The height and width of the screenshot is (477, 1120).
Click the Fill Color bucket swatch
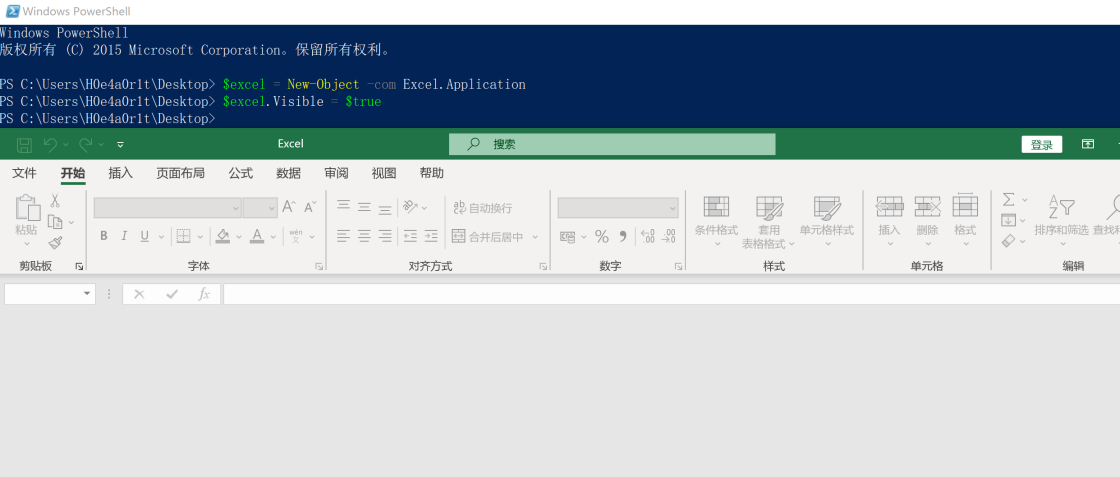222,236
